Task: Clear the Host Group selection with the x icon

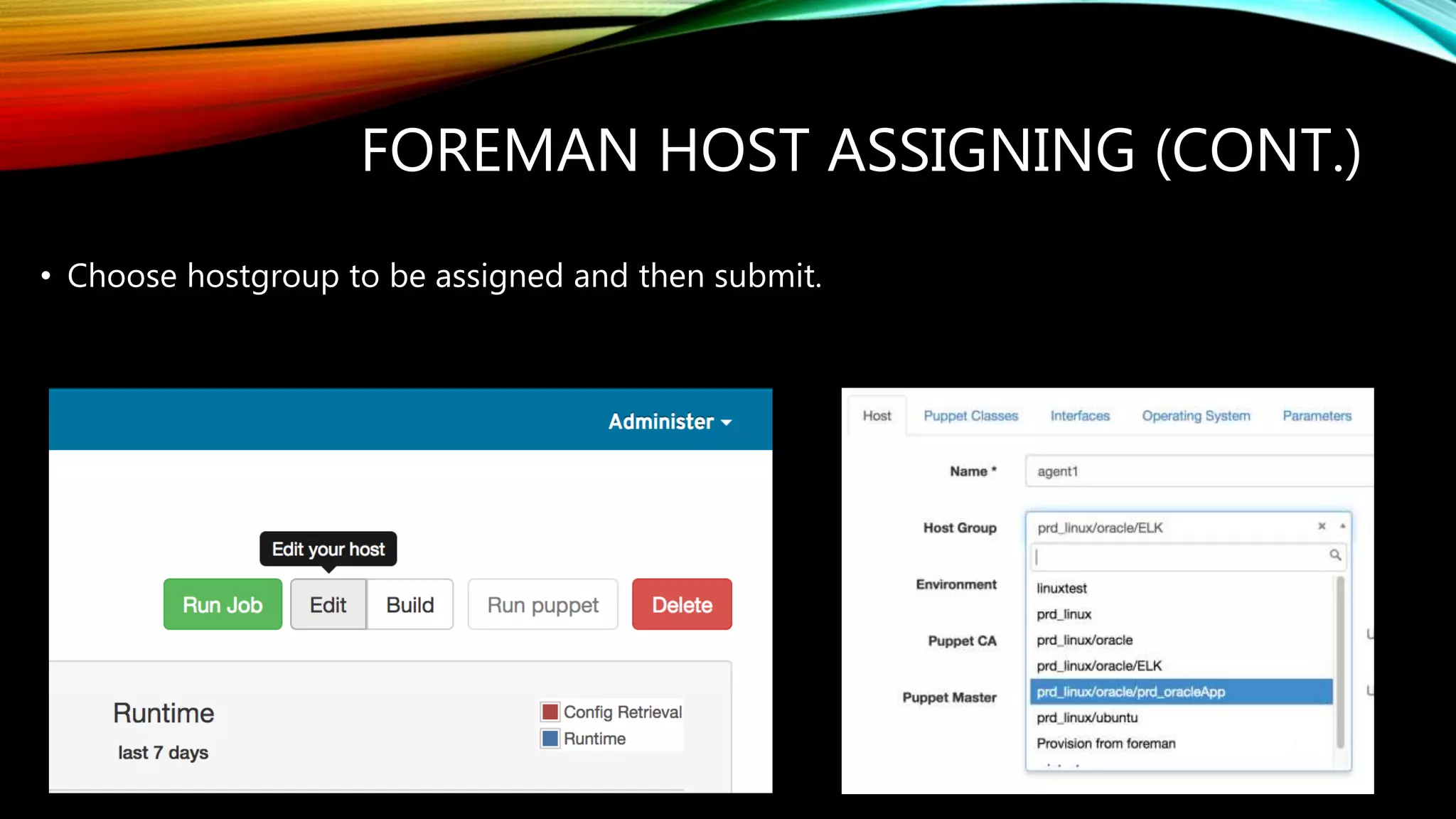Action: (1322, 526)
